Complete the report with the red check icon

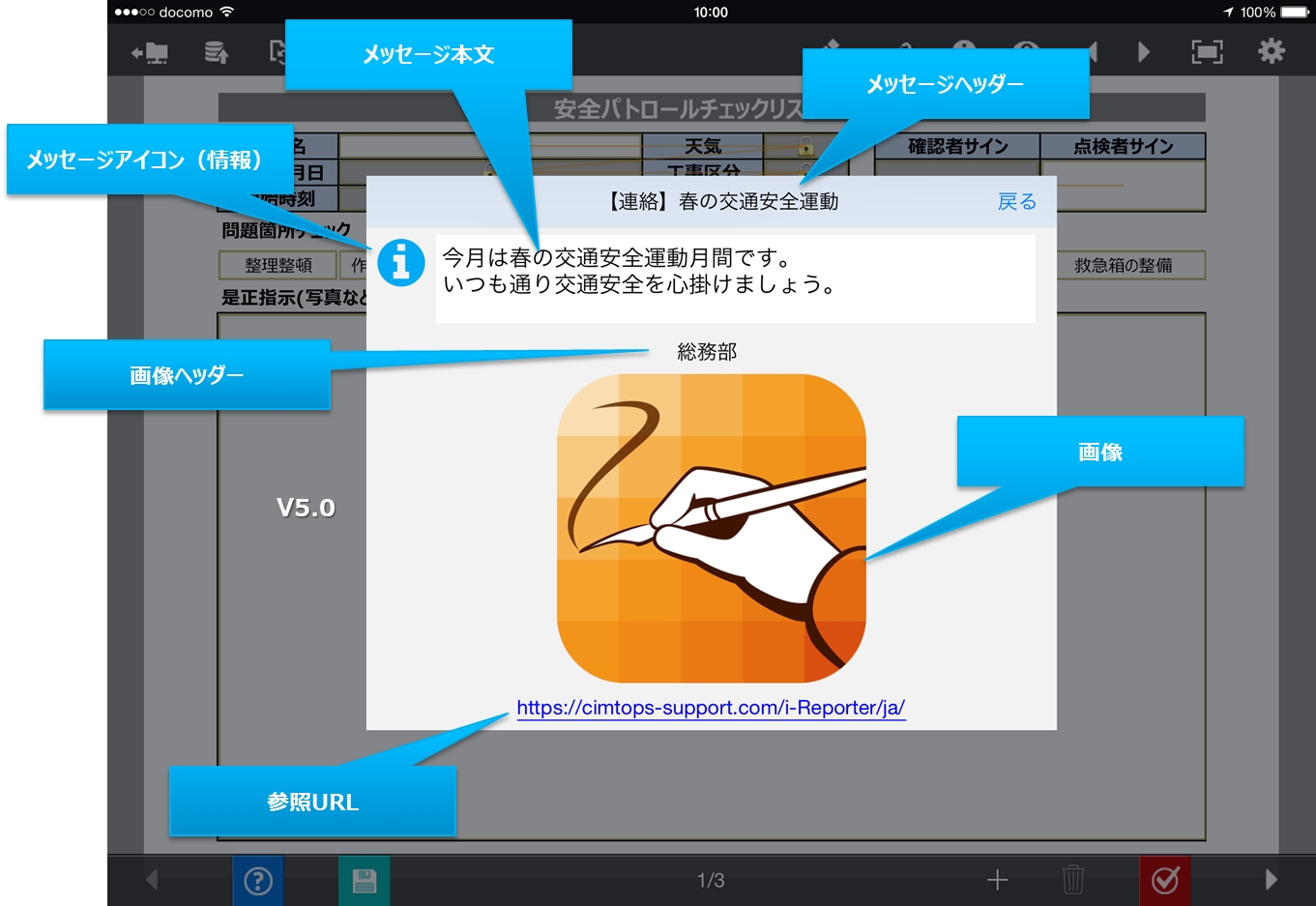(1165, 881)
